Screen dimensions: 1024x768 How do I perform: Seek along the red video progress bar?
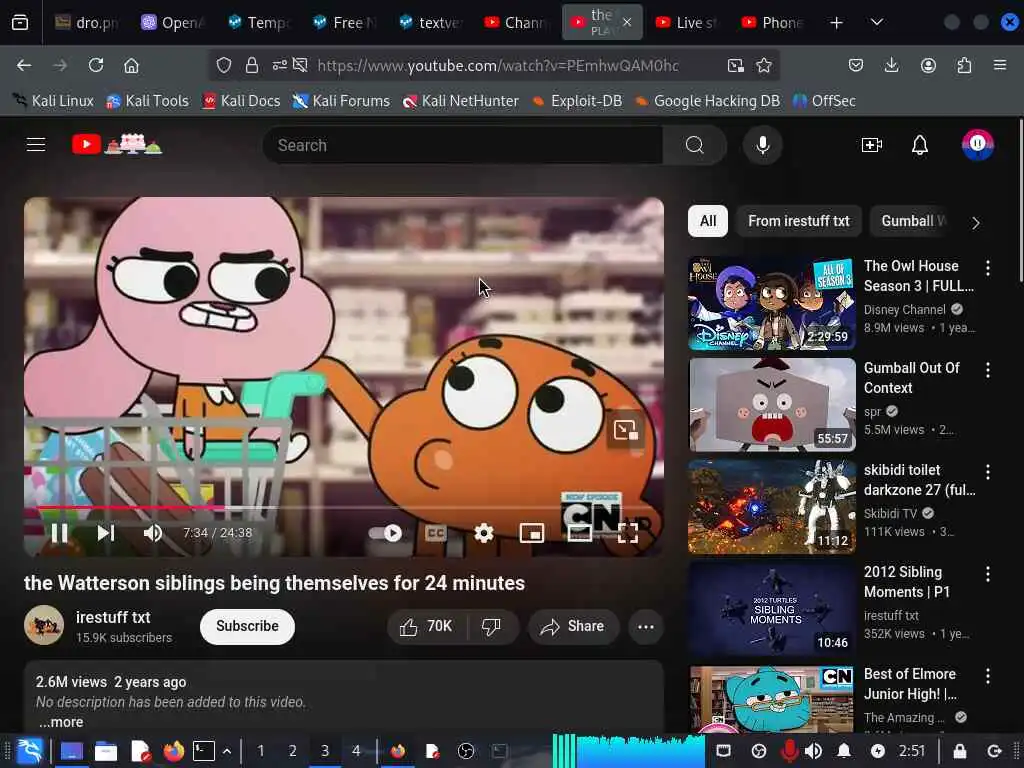pos(344,507)
